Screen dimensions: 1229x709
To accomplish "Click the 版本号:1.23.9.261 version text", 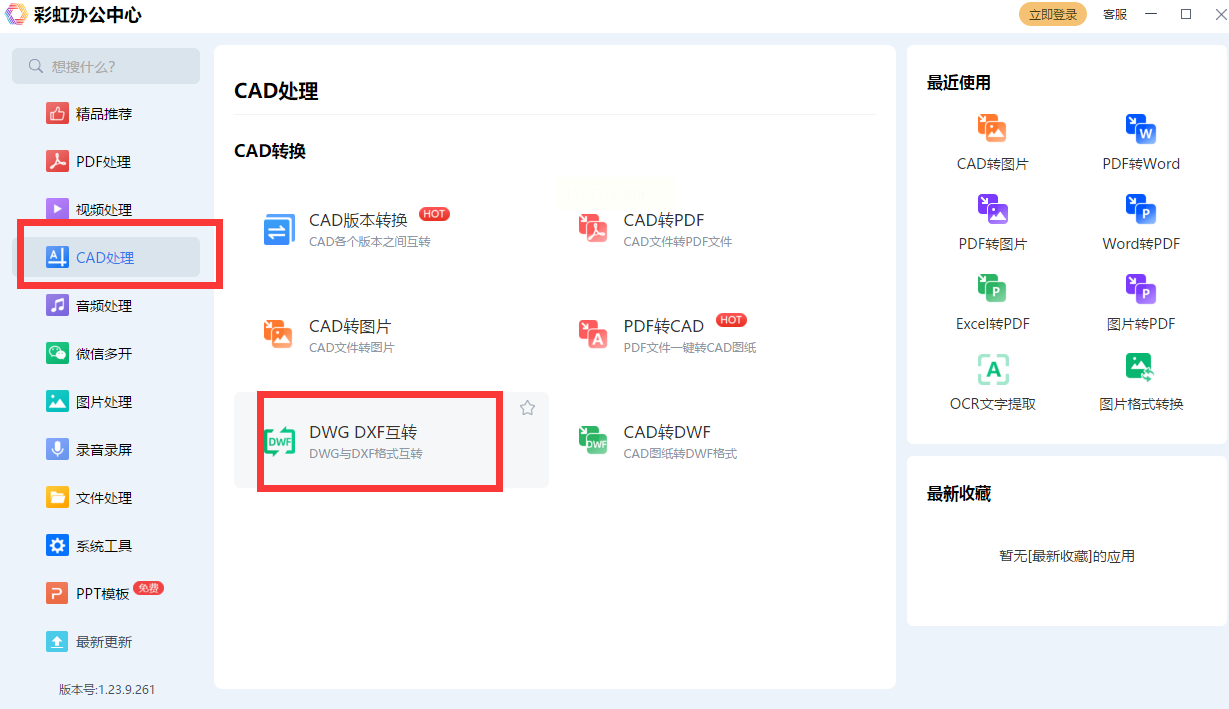I will 107,689.
